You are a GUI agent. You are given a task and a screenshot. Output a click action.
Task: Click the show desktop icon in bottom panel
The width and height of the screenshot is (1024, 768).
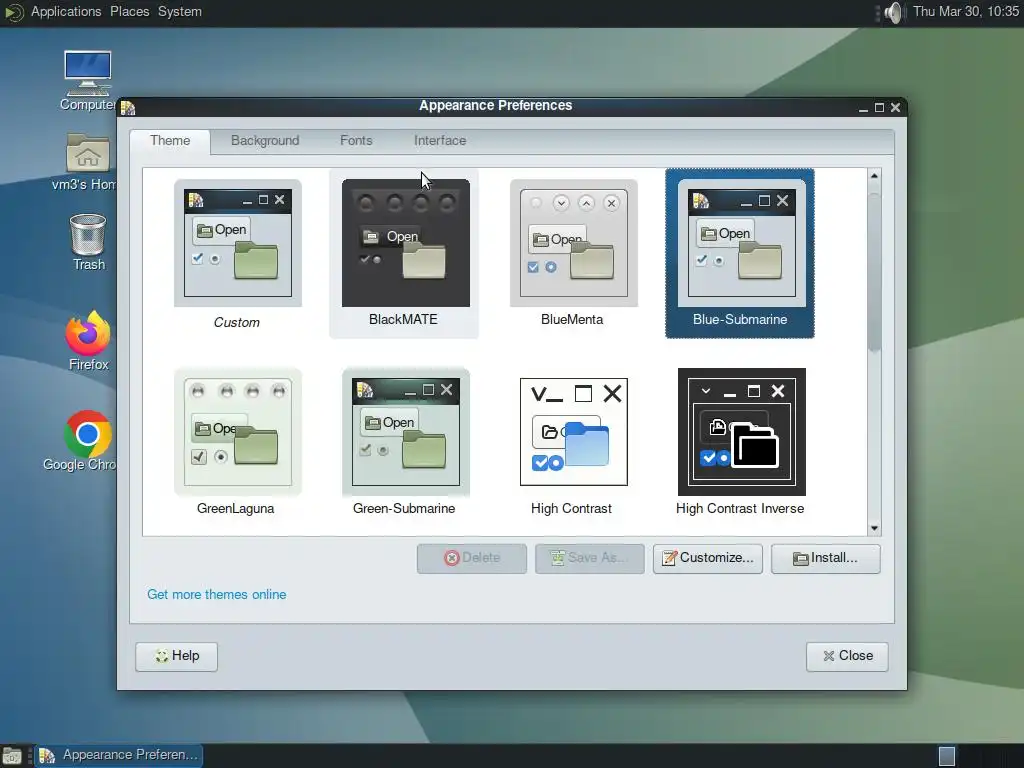pyautogui.click(x=12, y=756)
